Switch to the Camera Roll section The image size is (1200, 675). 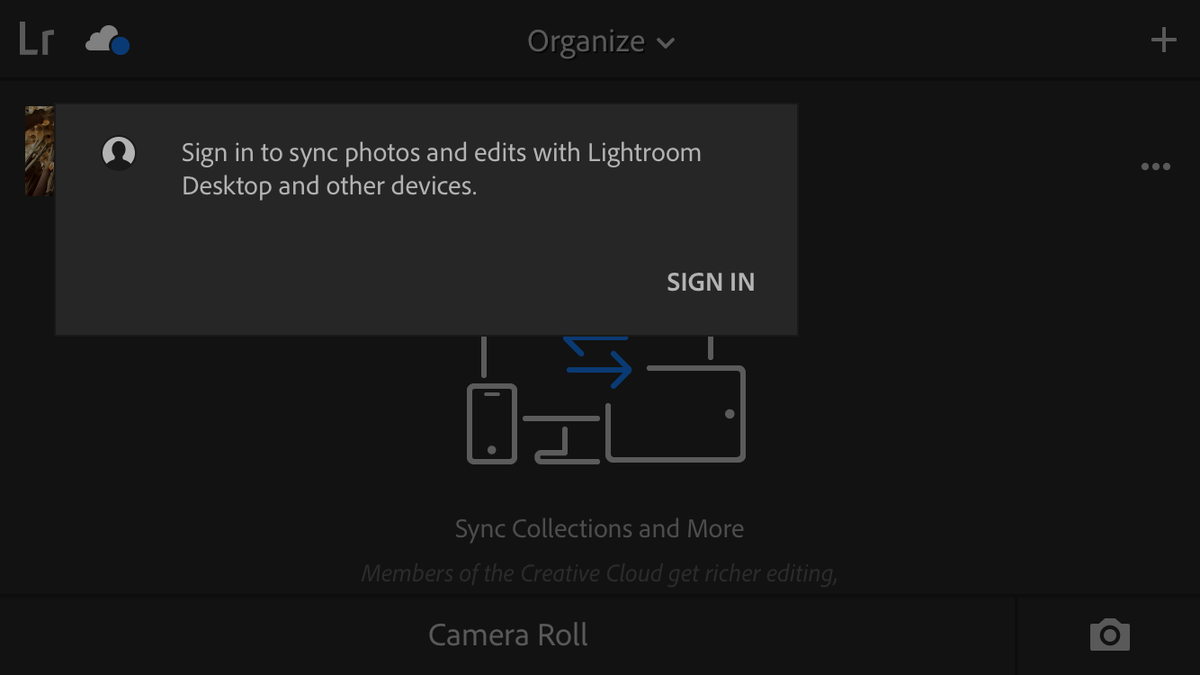508,634
